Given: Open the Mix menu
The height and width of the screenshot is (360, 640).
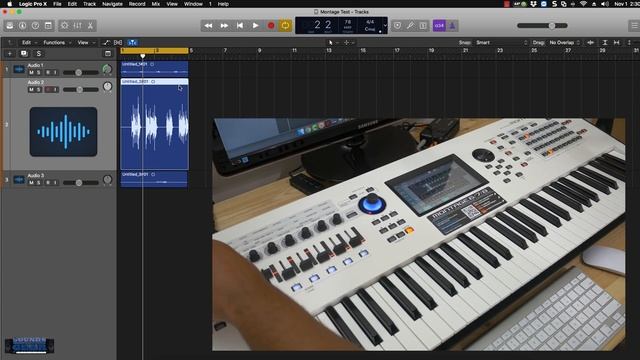Looking at the screenshot, I should (x=156, y=4).
